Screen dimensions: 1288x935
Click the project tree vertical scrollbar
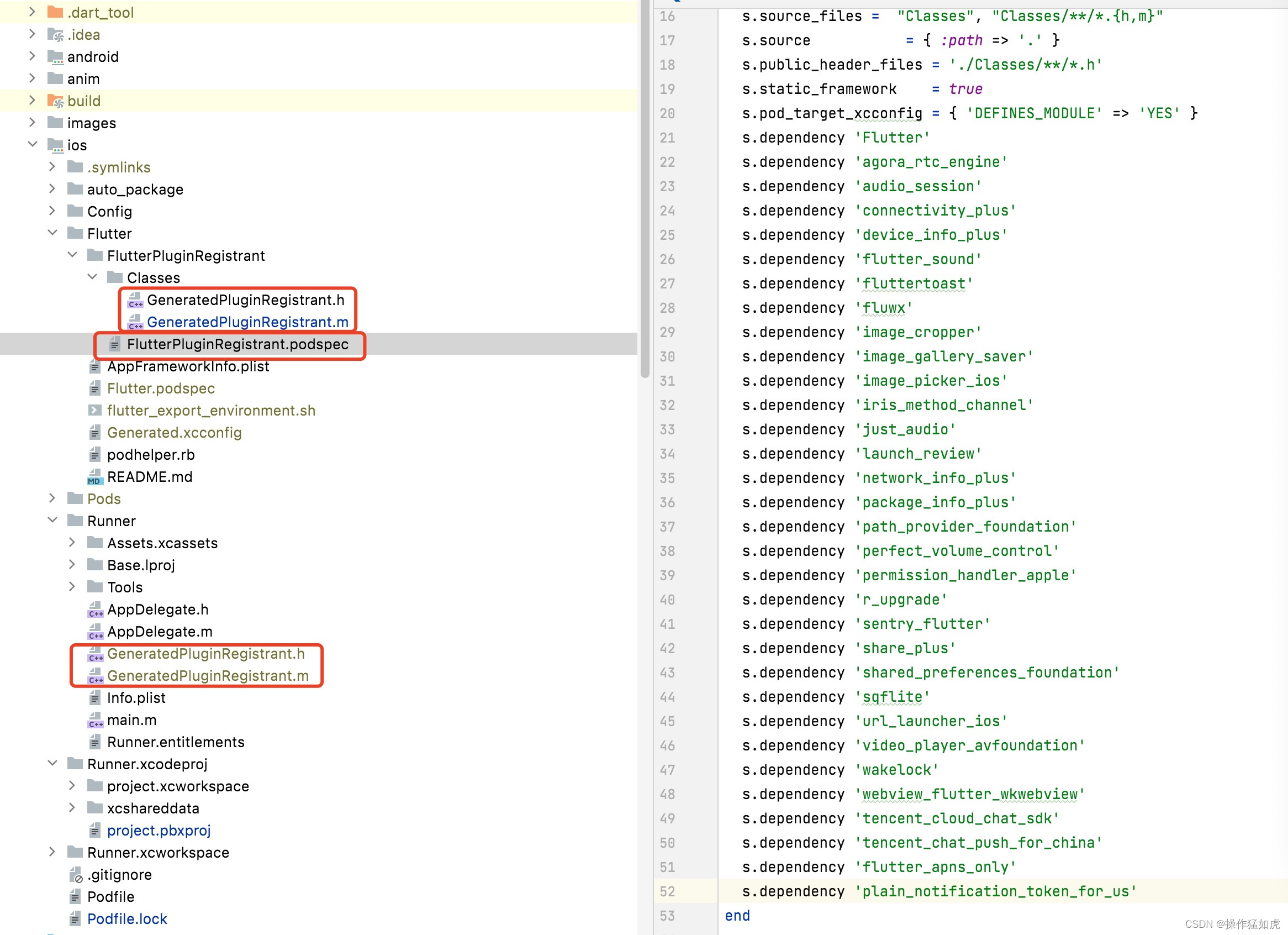click(x=645, y=187)
